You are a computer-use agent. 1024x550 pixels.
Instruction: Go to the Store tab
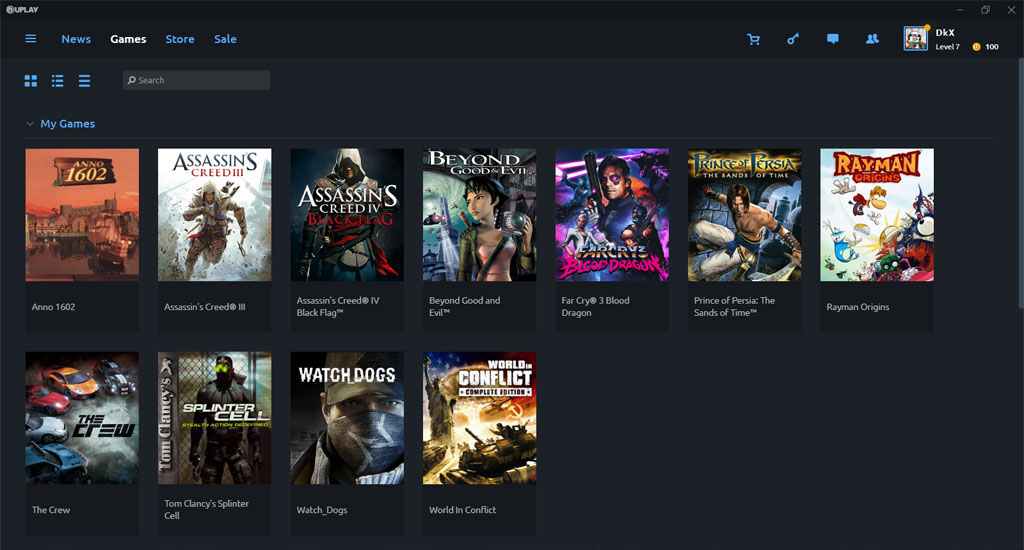180,39
